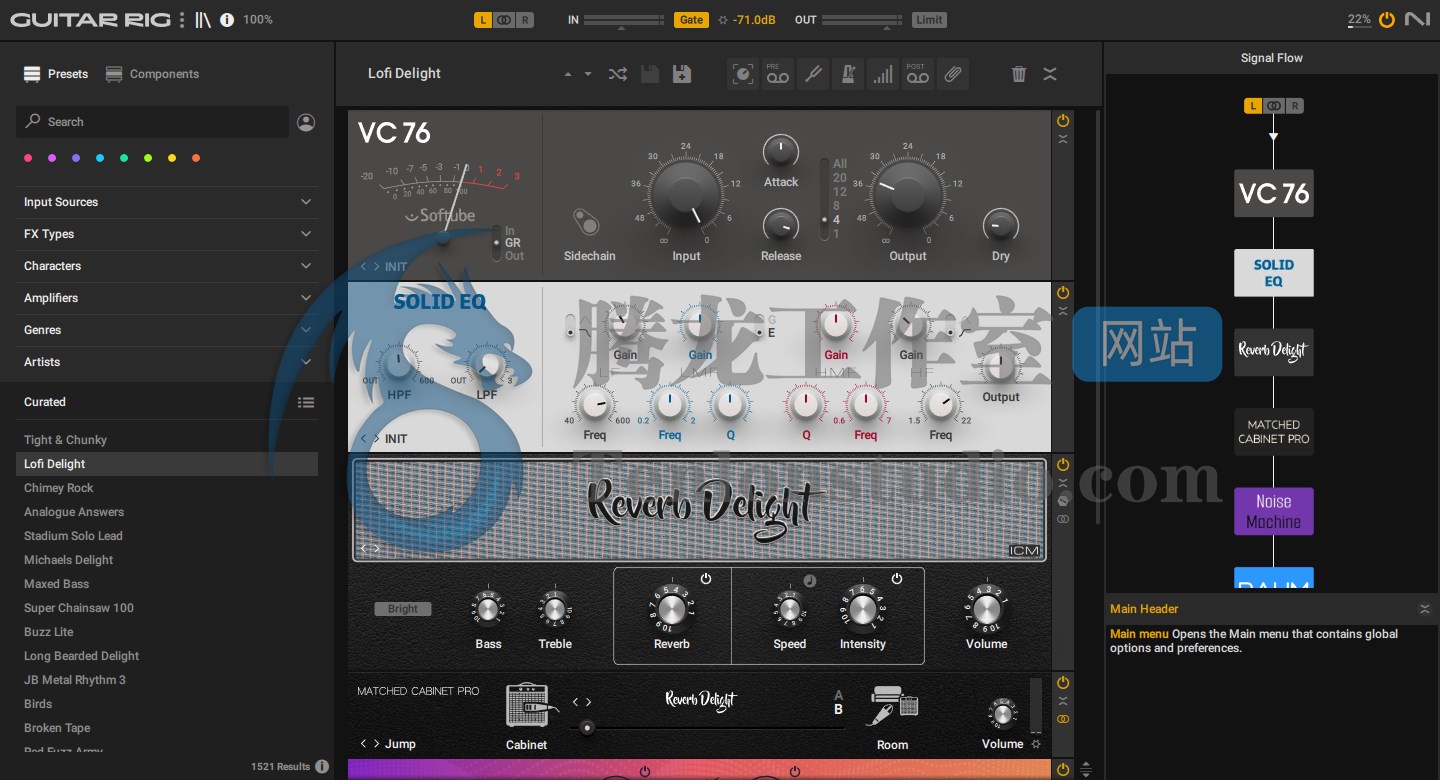Save the current preset (floppy icon)

click(649, 74)
